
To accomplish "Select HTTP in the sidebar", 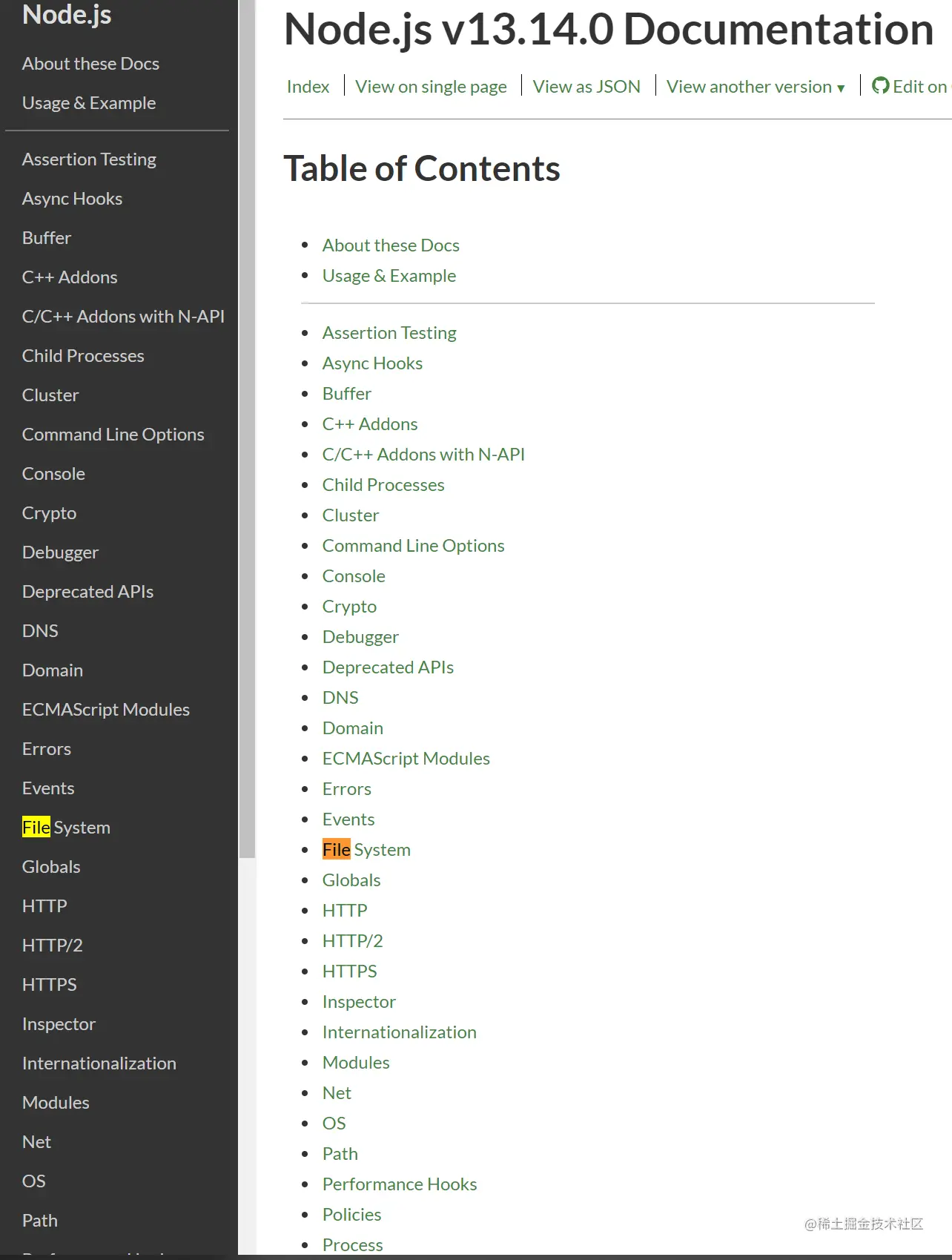I will (44, 906).
